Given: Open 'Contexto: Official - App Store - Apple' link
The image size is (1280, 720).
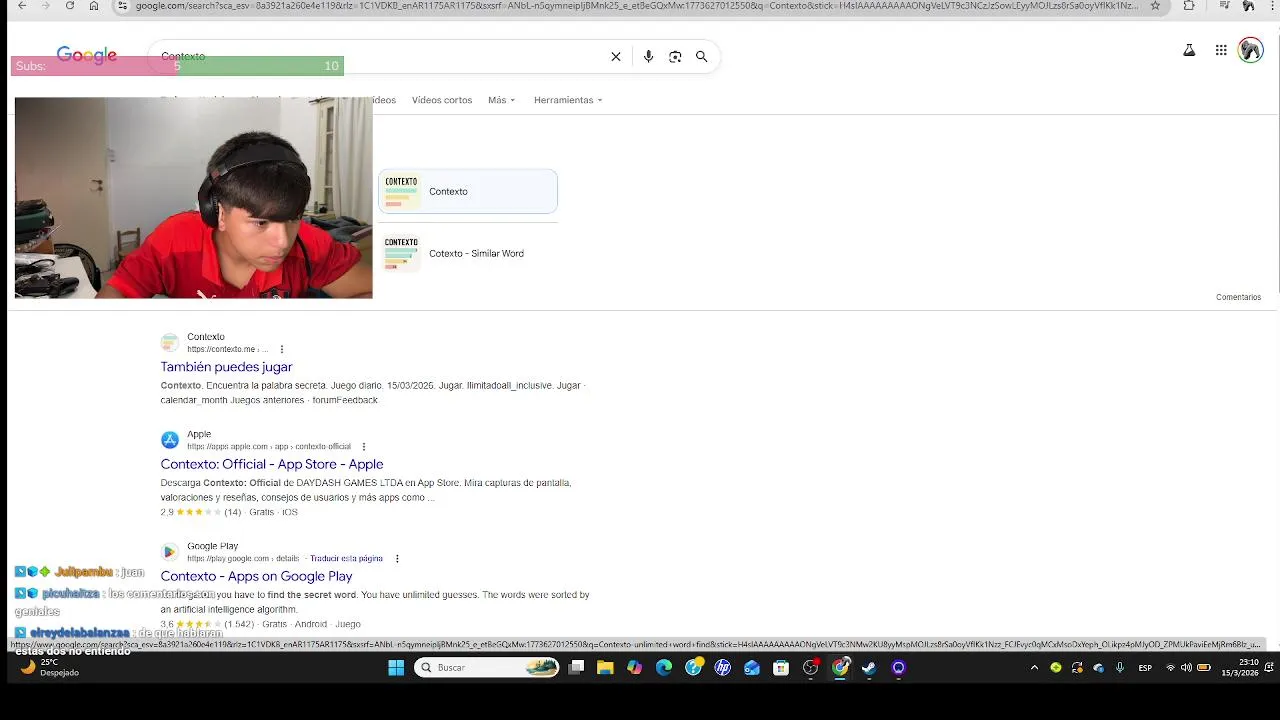Looking at the screenshot, I should coord(272,464).
